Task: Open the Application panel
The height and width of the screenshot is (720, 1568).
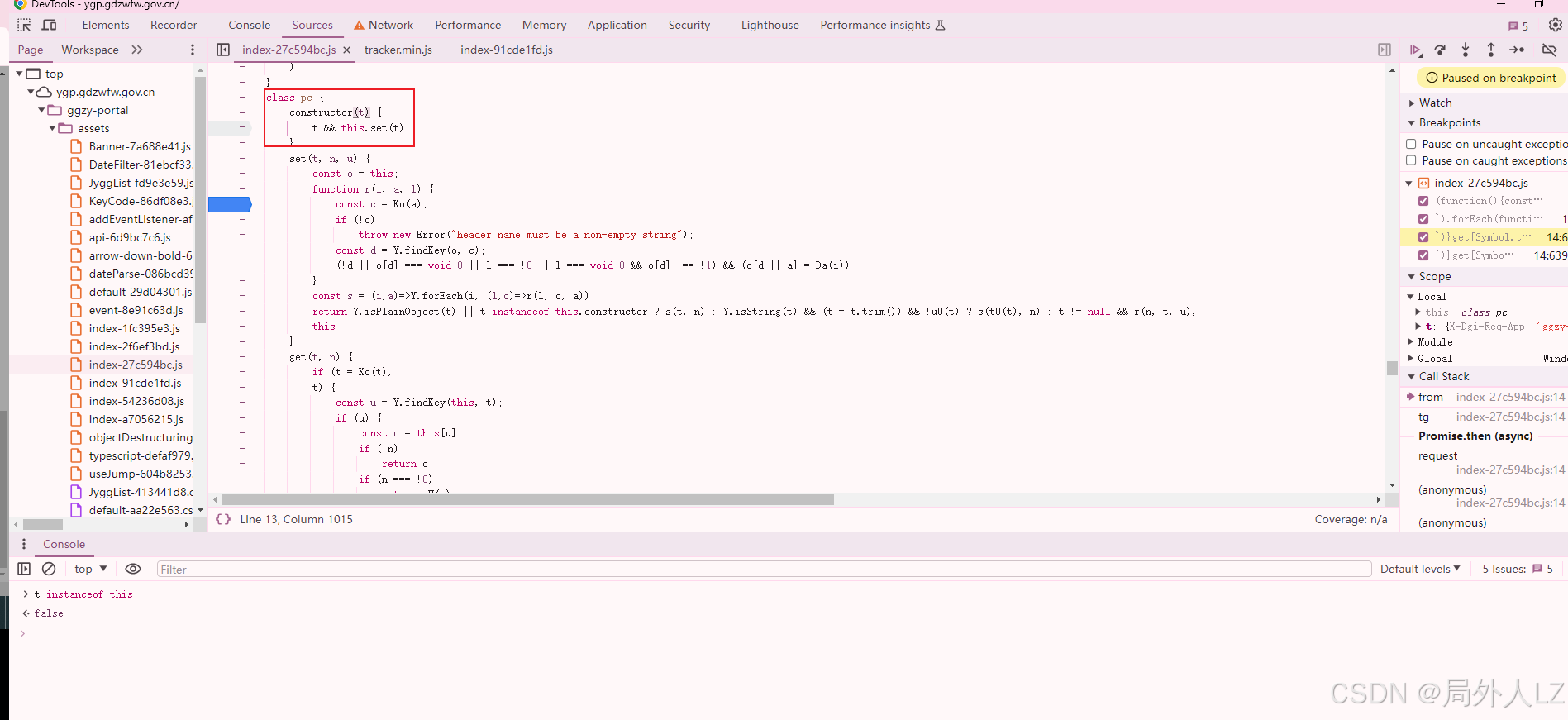Action: point(617,25)
